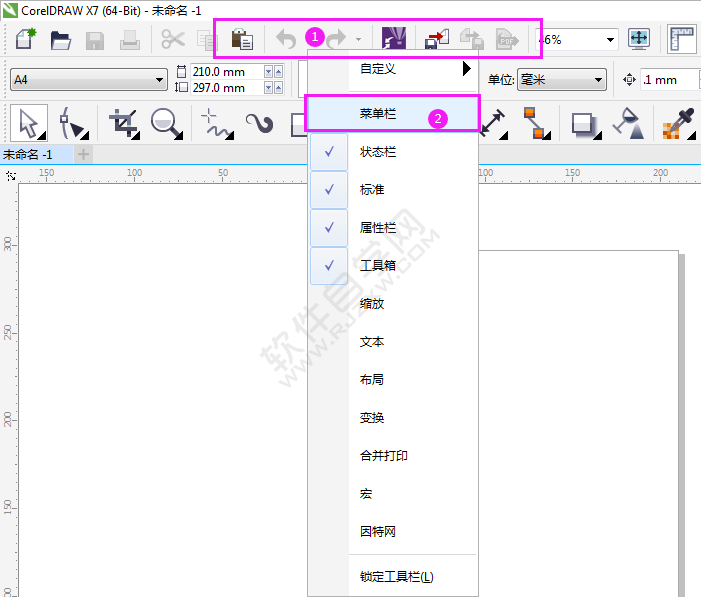Click the Import icon

click(x=437, y=39)
